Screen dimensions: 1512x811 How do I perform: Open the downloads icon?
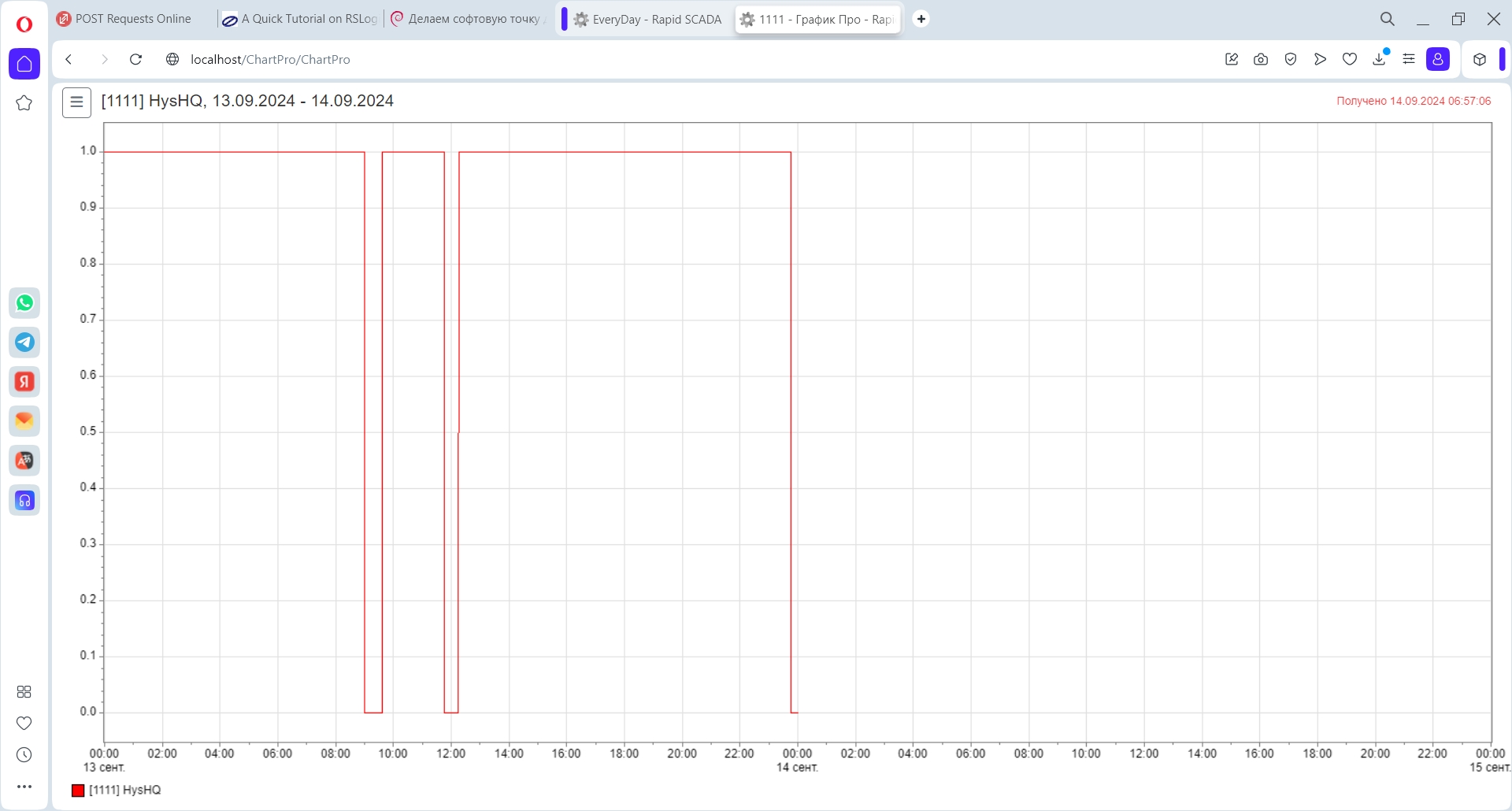[x=1379, y=60]
